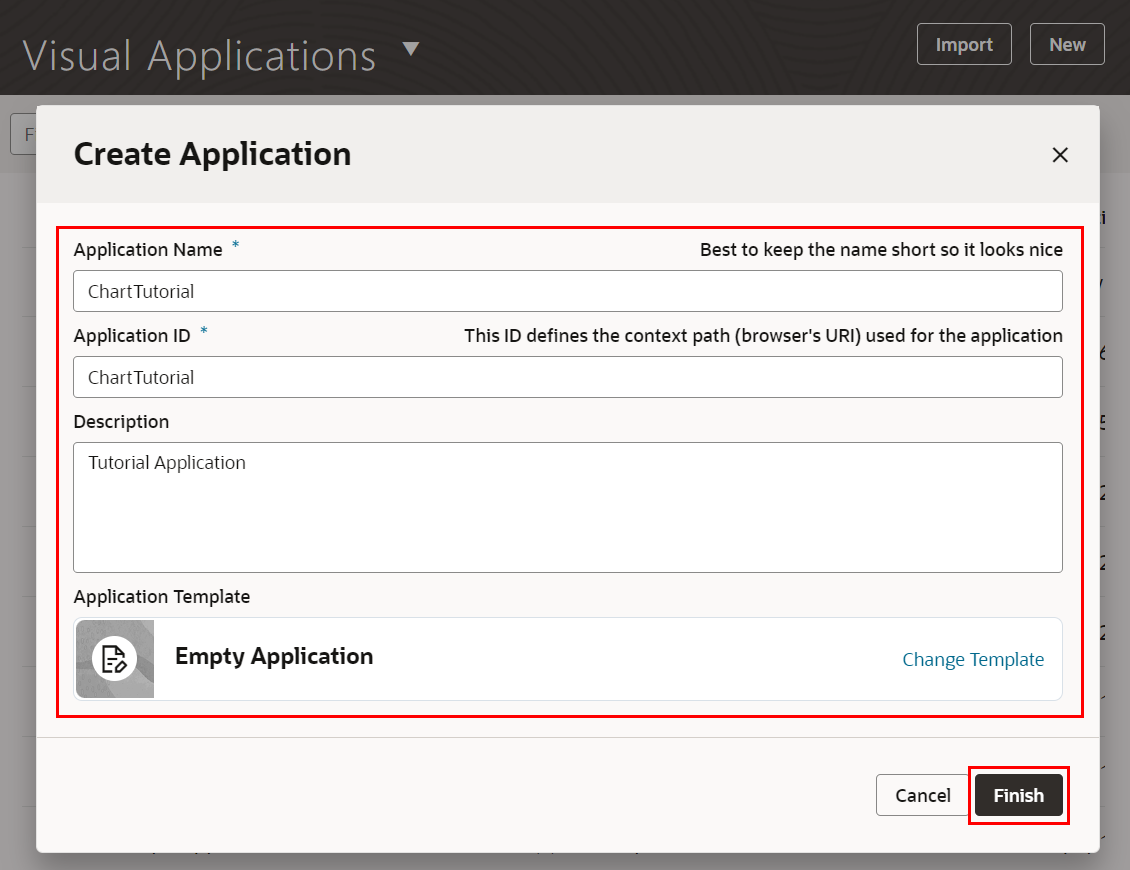Click into the Application ID field
Image resolution: width=1130 pixels, height=870 pixels.
[567, 377]
